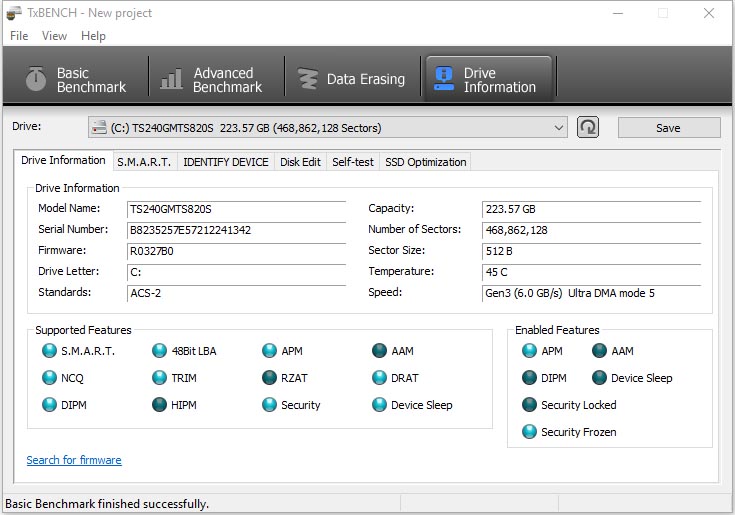This screenshot has height=515, width=735.
Task: Open the Basic Benchmark stopwatch icon
Action: tap(36, 78)
